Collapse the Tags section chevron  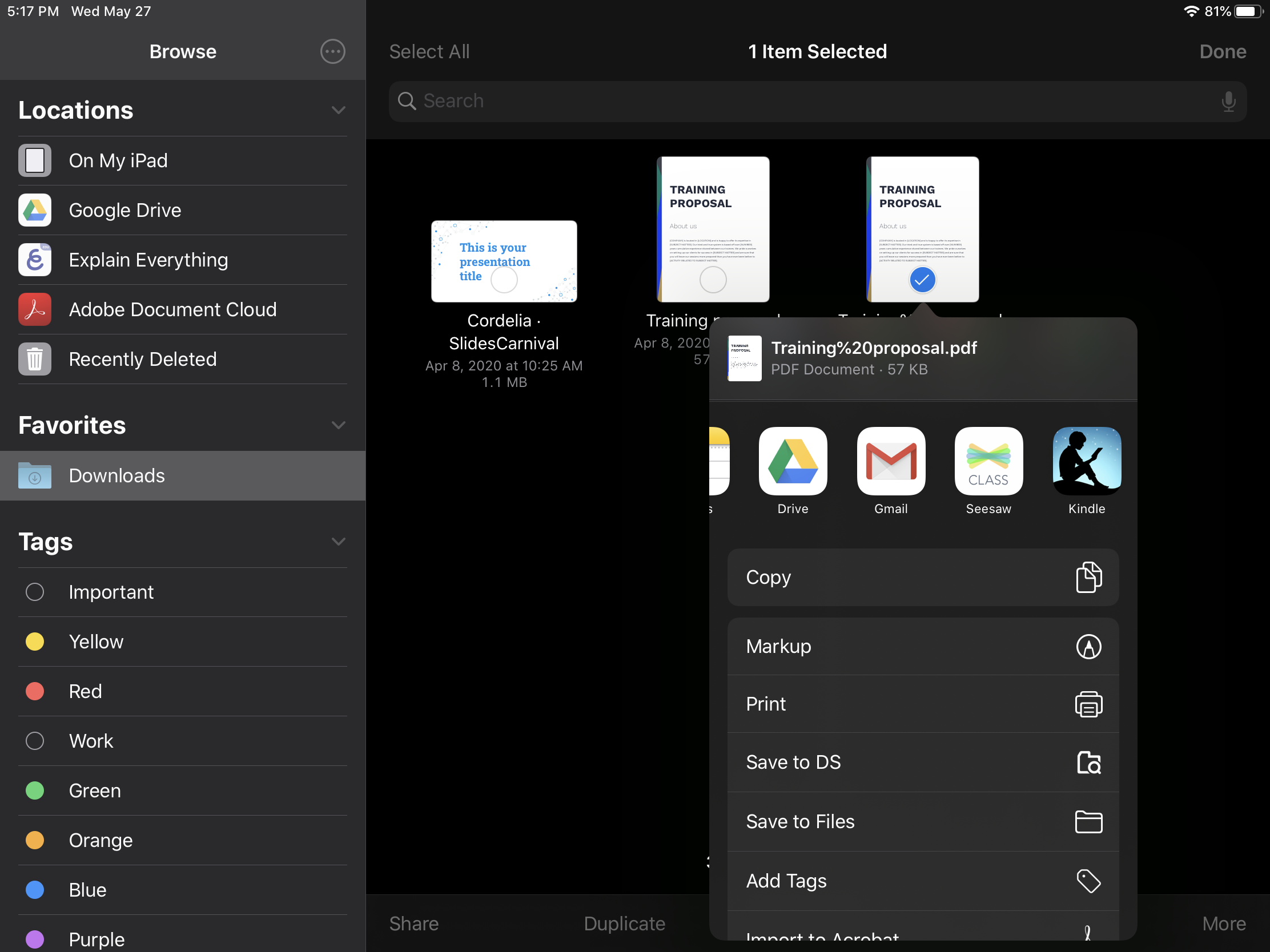tap(339, 542)
